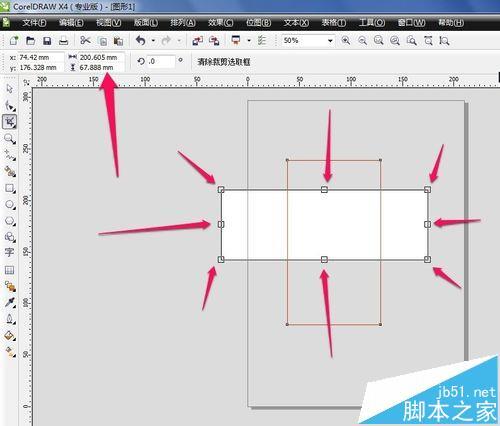Click the Cut scissors icon
This screenshot has width=500, height=426.
[85, 41]
